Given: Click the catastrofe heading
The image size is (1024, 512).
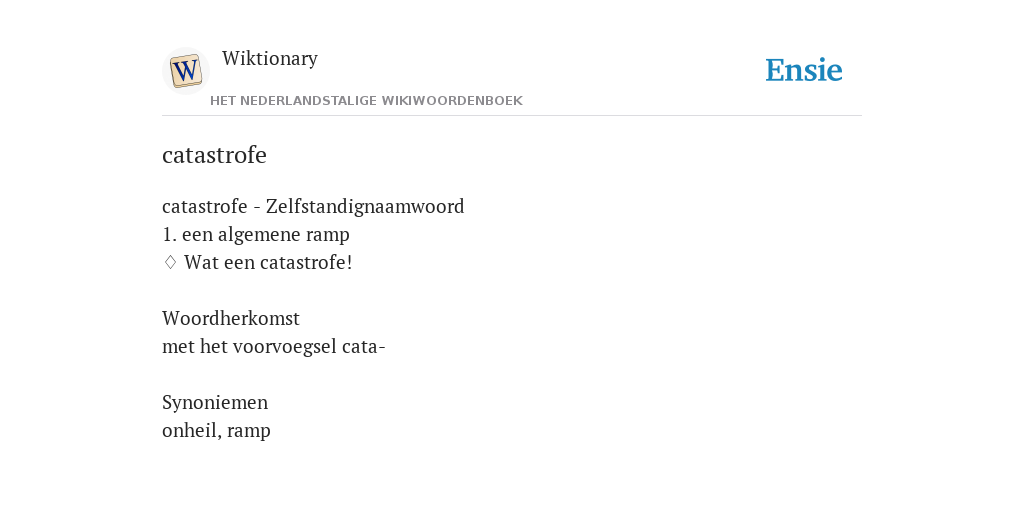Looking at the screenshot, I should click(214, 155).
